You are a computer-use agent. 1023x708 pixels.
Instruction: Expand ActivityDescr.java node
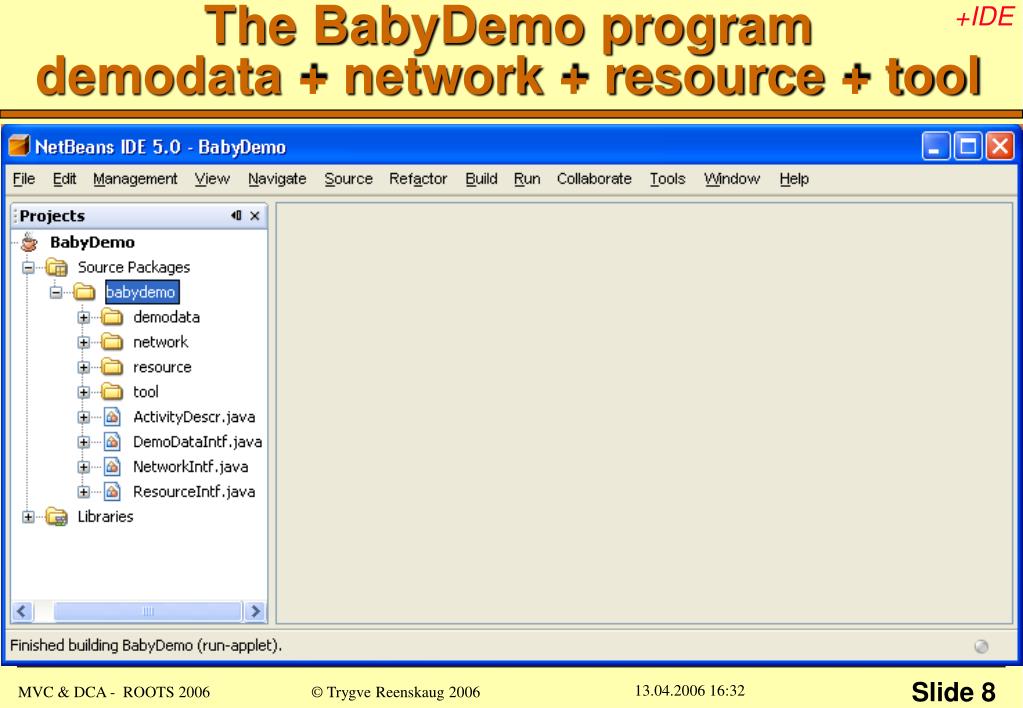[x=84, y=417]
